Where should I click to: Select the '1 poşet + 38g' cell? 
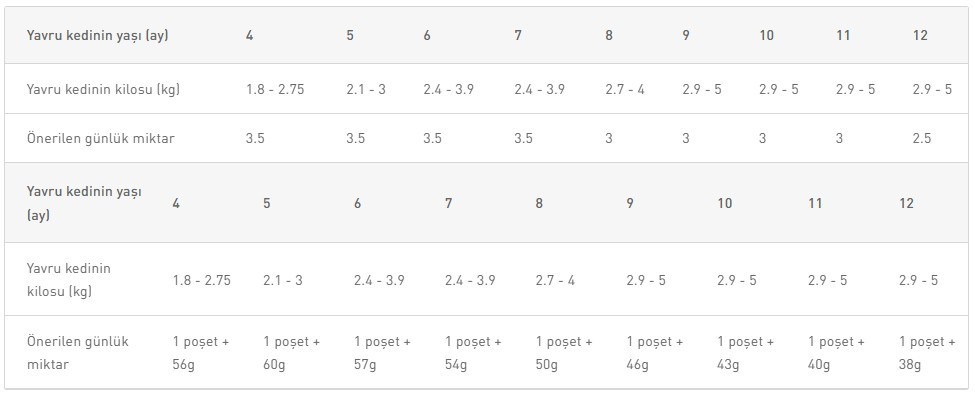click(x=927, y=353)
